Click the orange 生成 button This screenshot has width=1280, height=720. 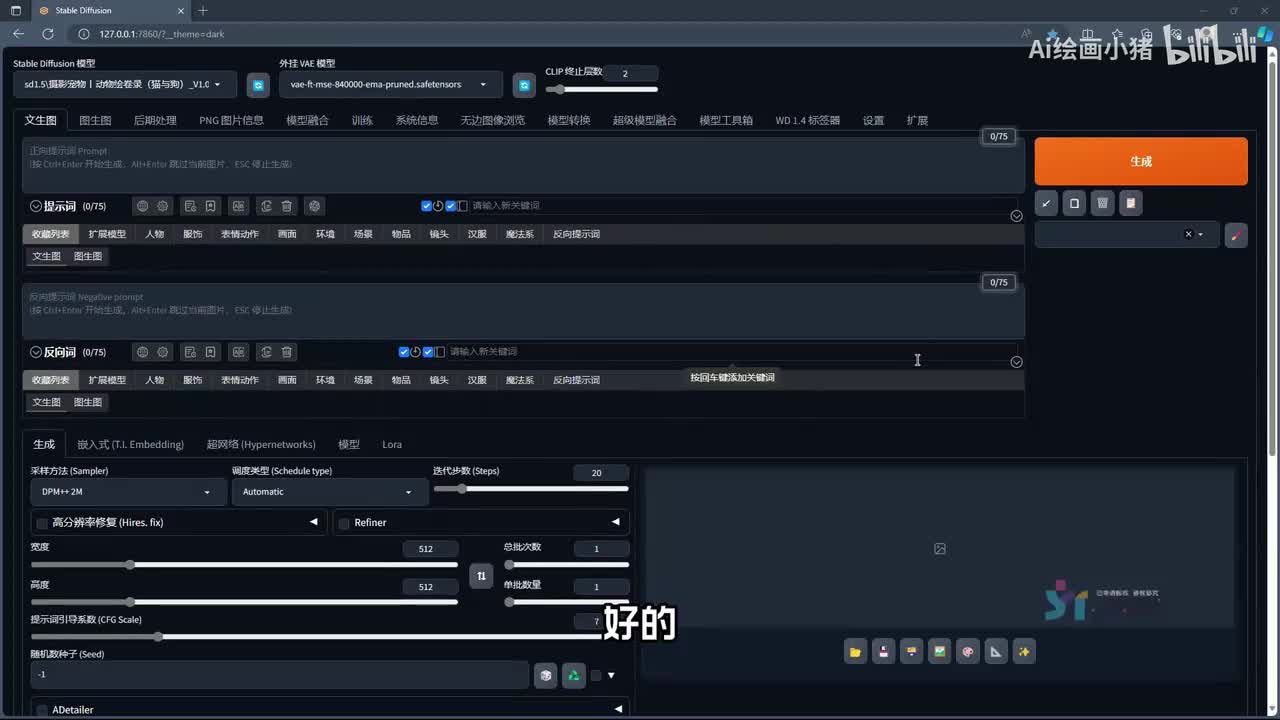1141,161
